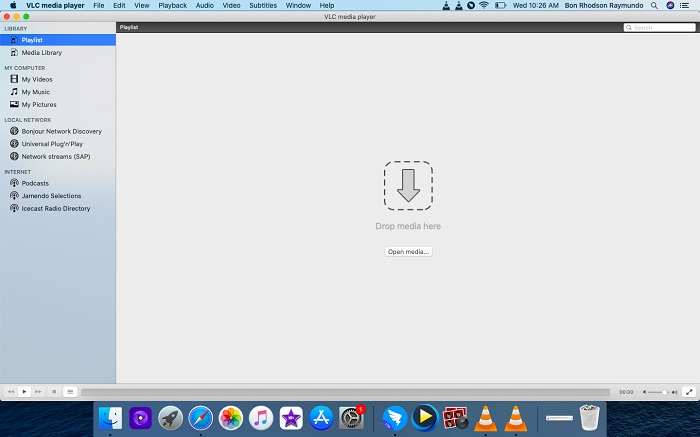Screen dimensions: 700x437
Task: Click the Open media... button
Action: pyautogui.click(x=408, y=251)
